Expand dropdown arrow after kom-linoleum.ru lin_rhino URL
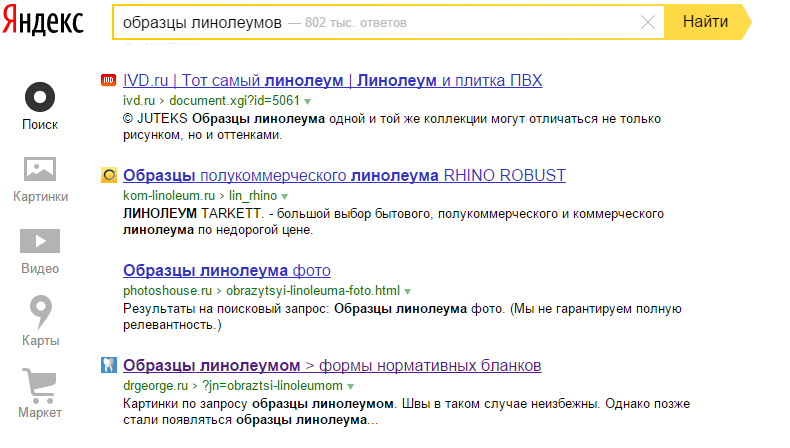The image size is (790, 448). (285, 196)
